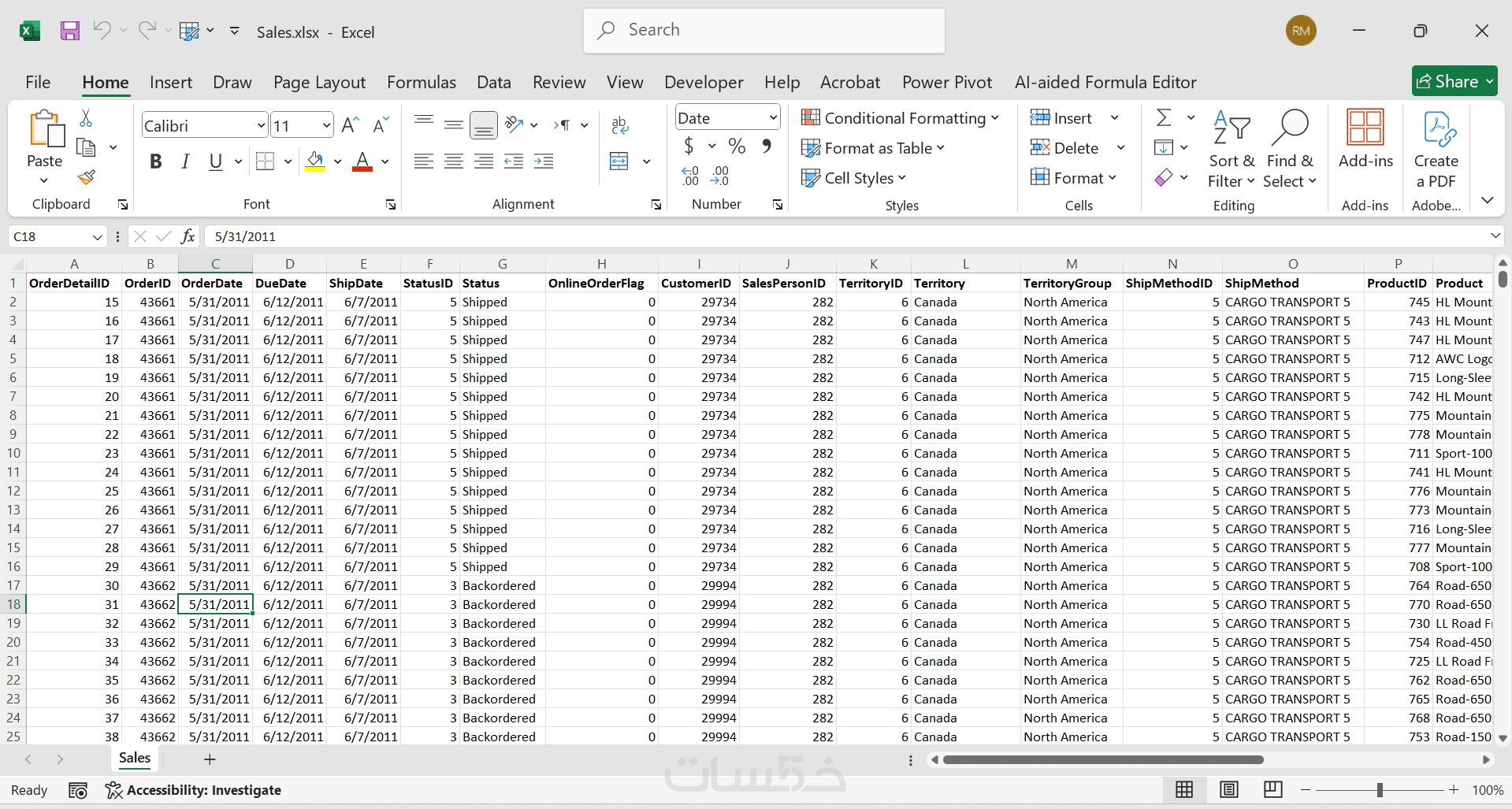Viewport: 1512px width, 809px height.
Task: Open the Number Format dropdown
Action: coord(773,118)
